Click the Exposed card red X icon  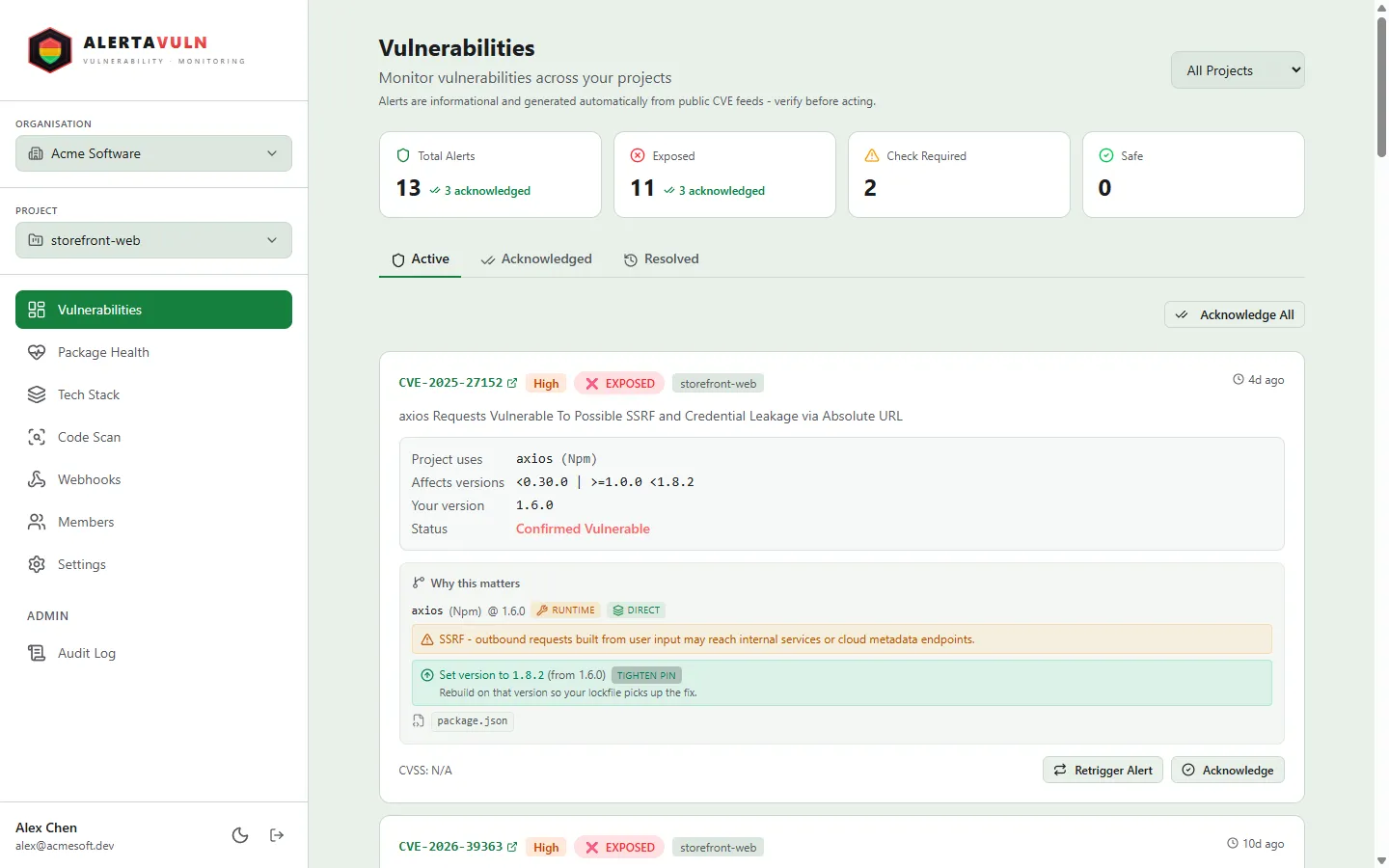click(x=638, y=155)
